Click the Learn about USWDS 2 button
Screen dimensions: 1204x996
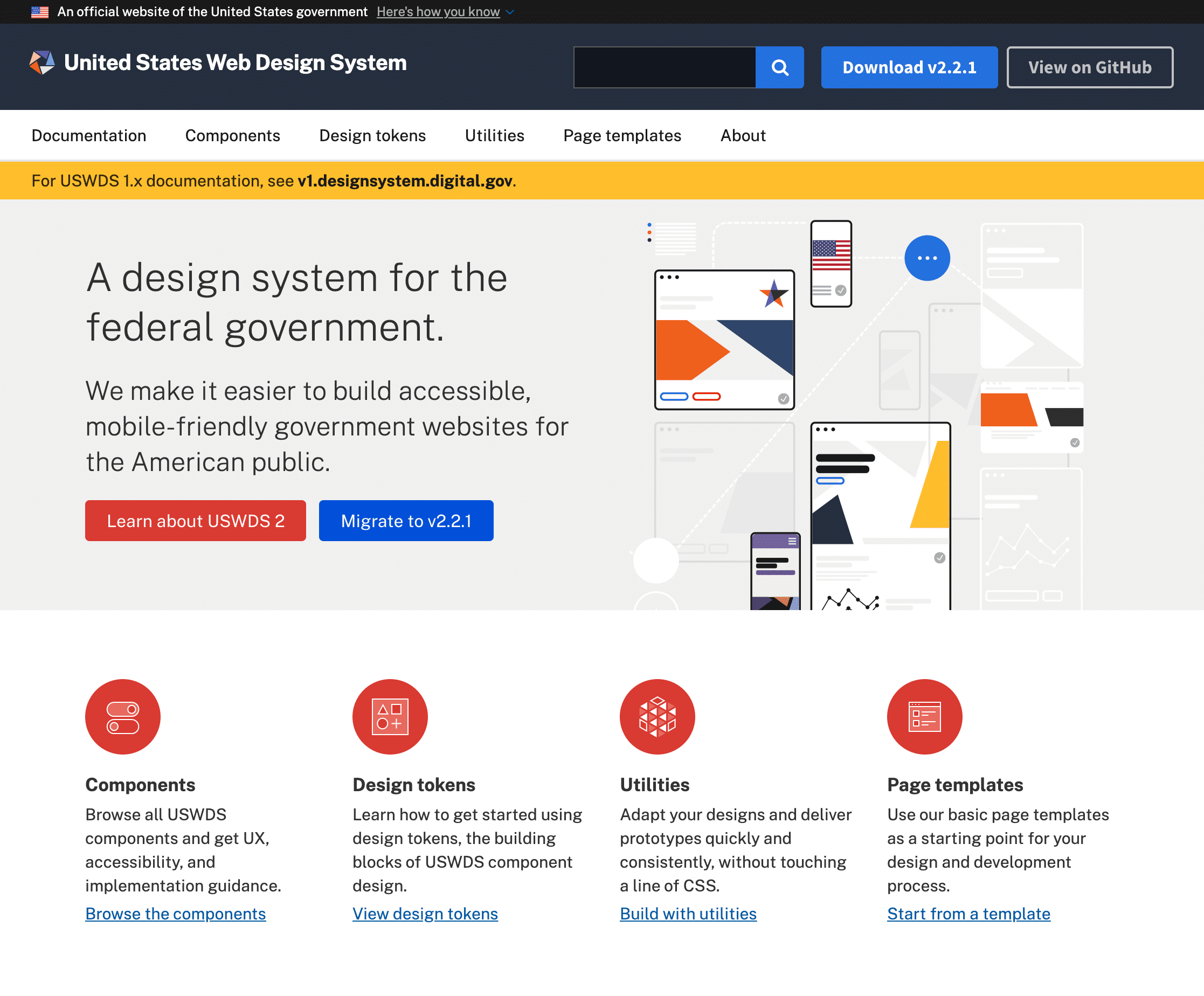pyautogui.click(x=196, y=521)
